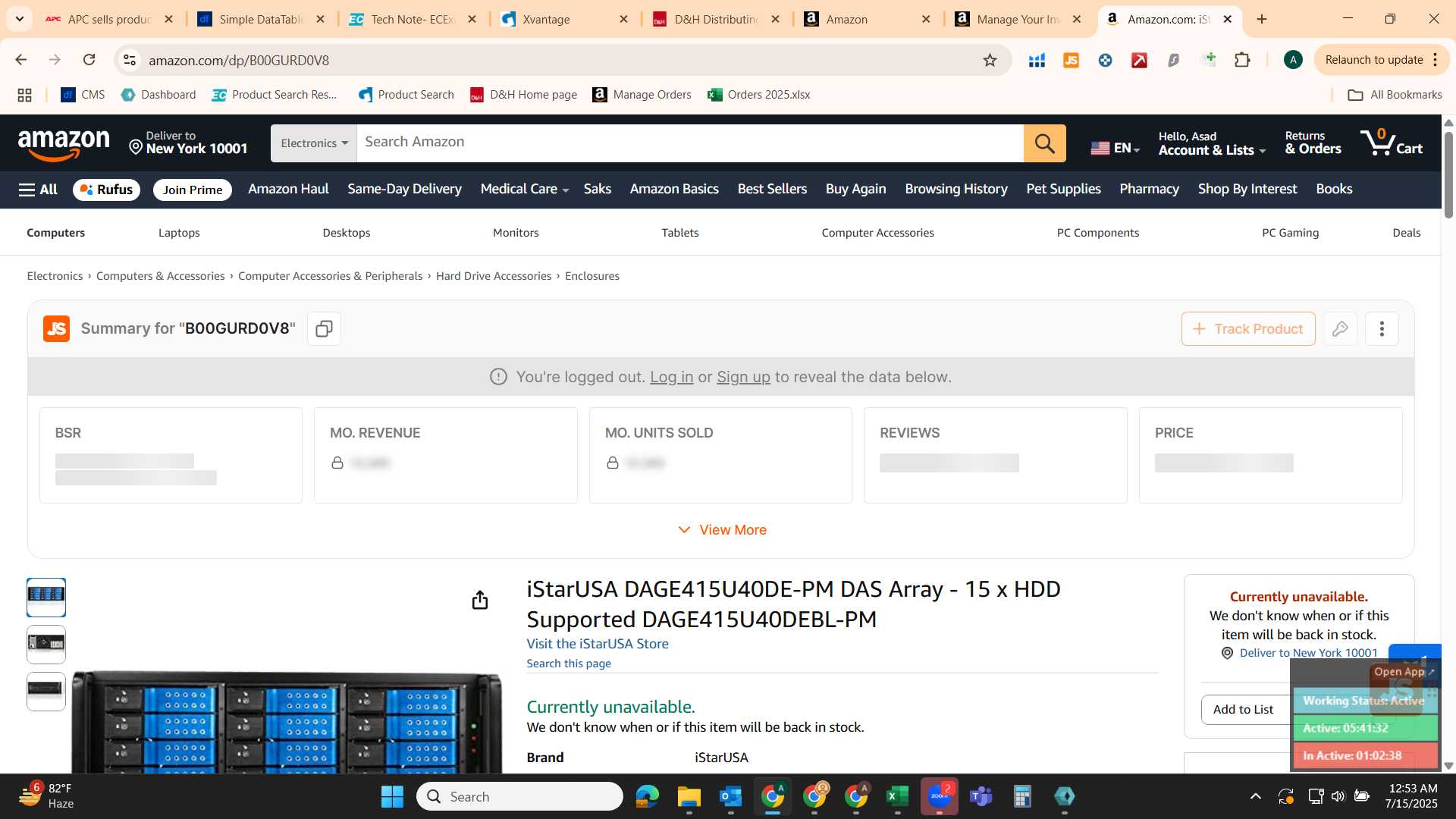Click the Jungle Scout pin icon
The width and height of the screenshot is (1456, 819).
point(1340,328)
